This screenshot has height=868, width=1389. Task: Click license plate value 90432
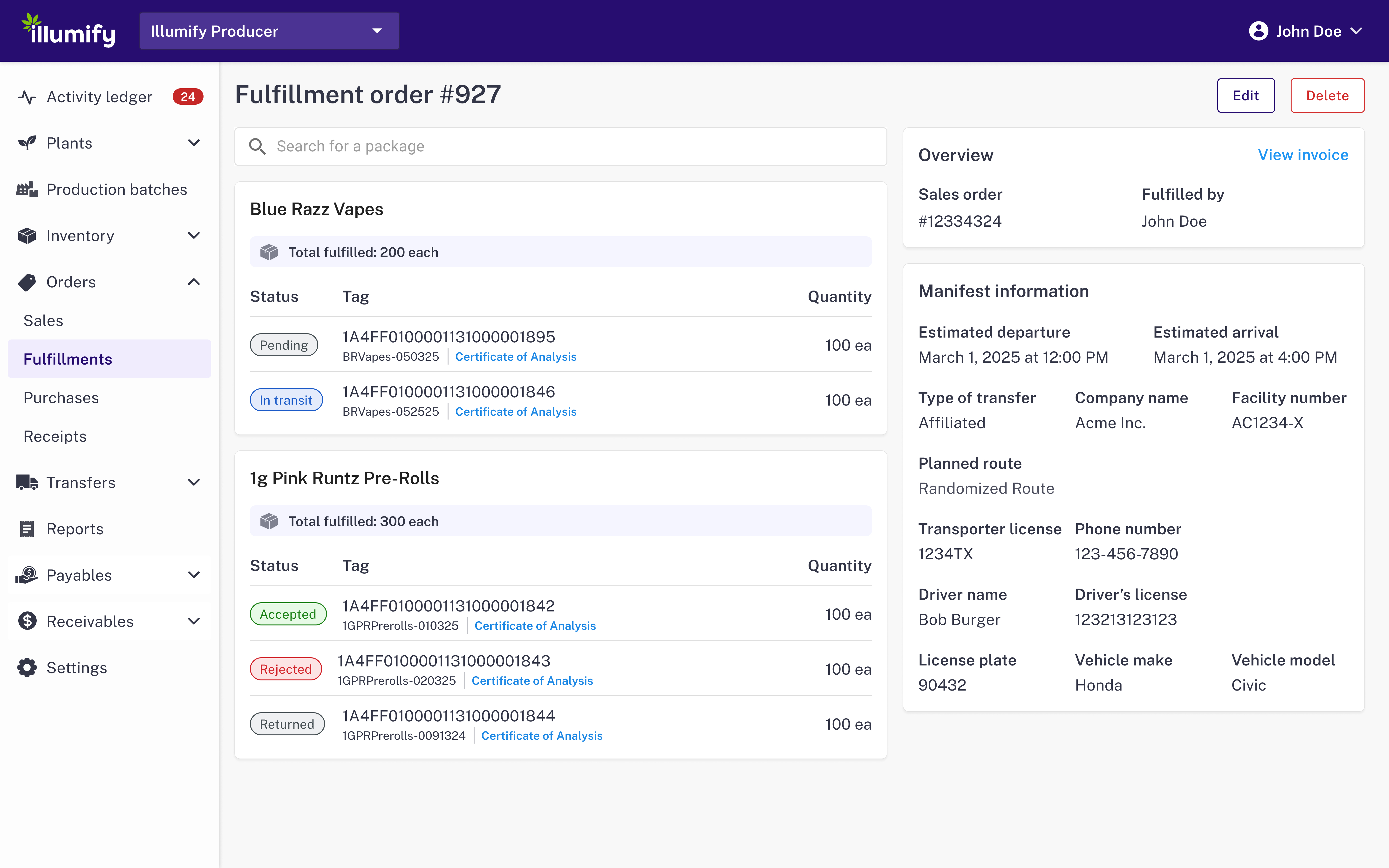942,685
